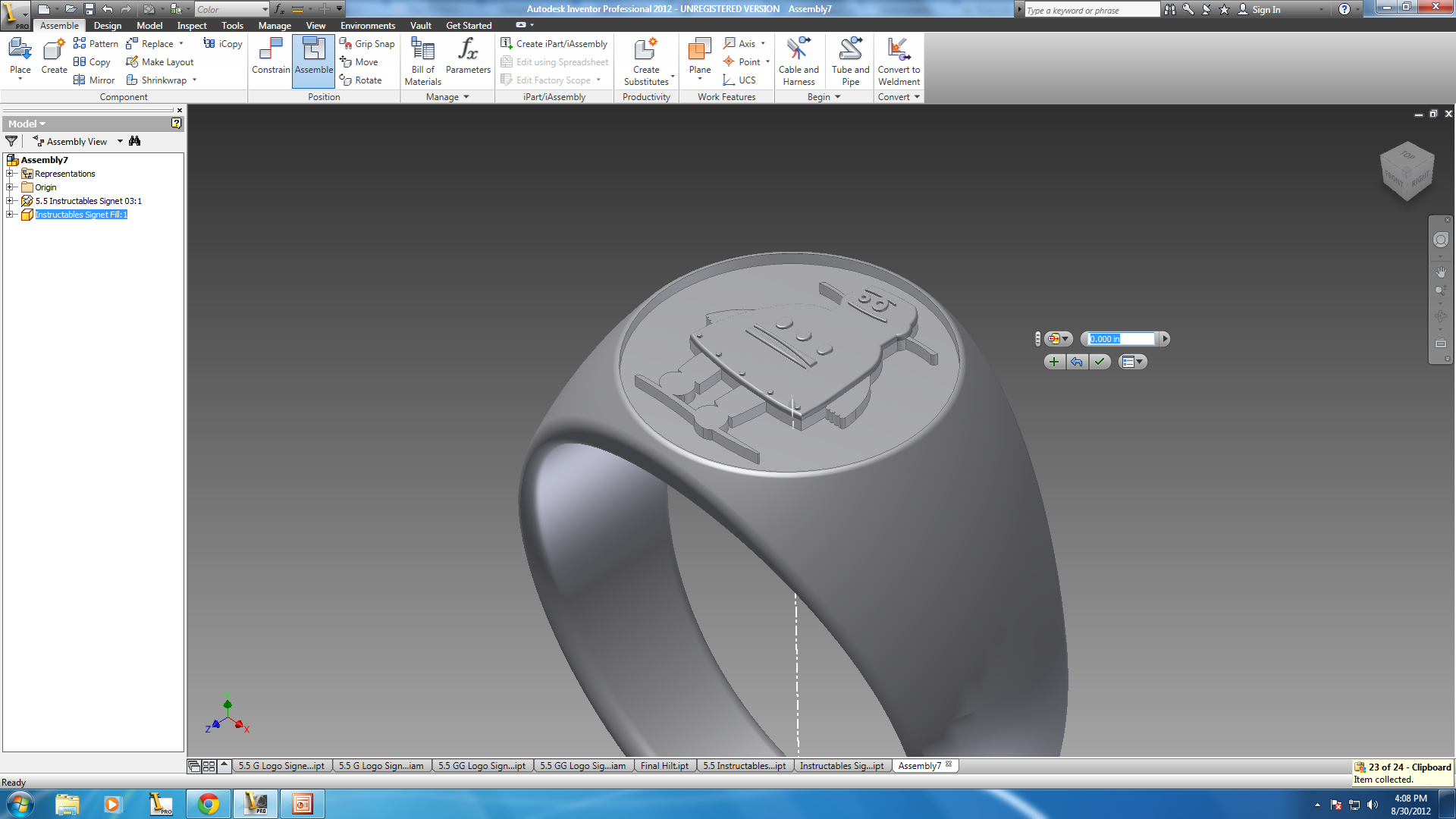Start Cable and Harness
This screenshot has width=1456, height=819.
[x=799, y=61]
